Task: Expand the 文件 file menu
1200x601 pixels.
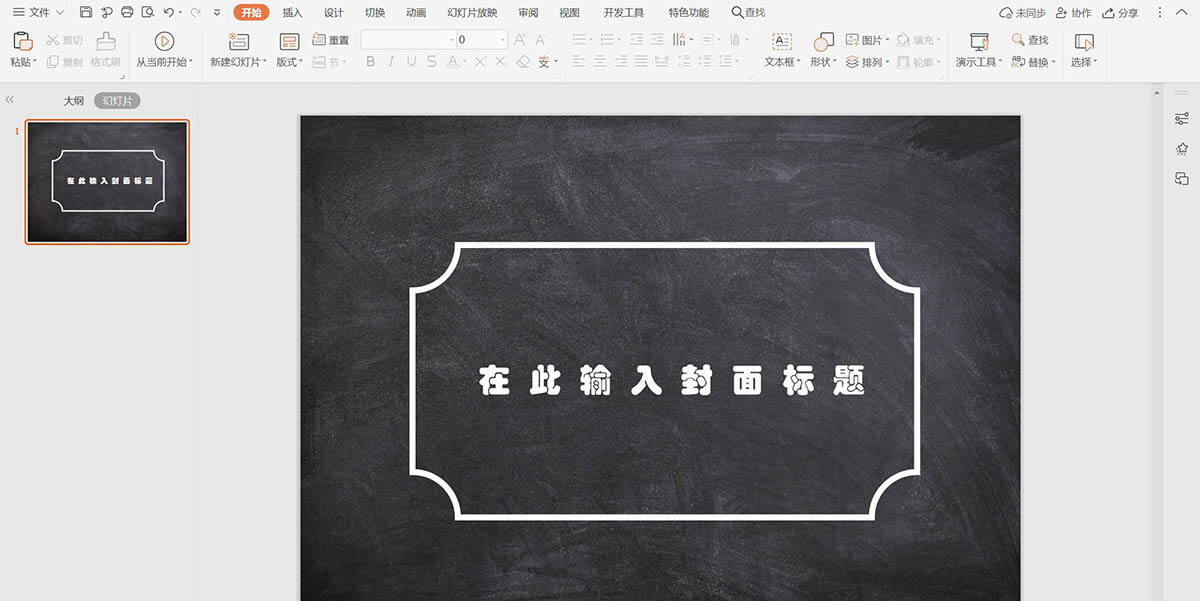Action: pyautogui.click(x=38, y=13)
